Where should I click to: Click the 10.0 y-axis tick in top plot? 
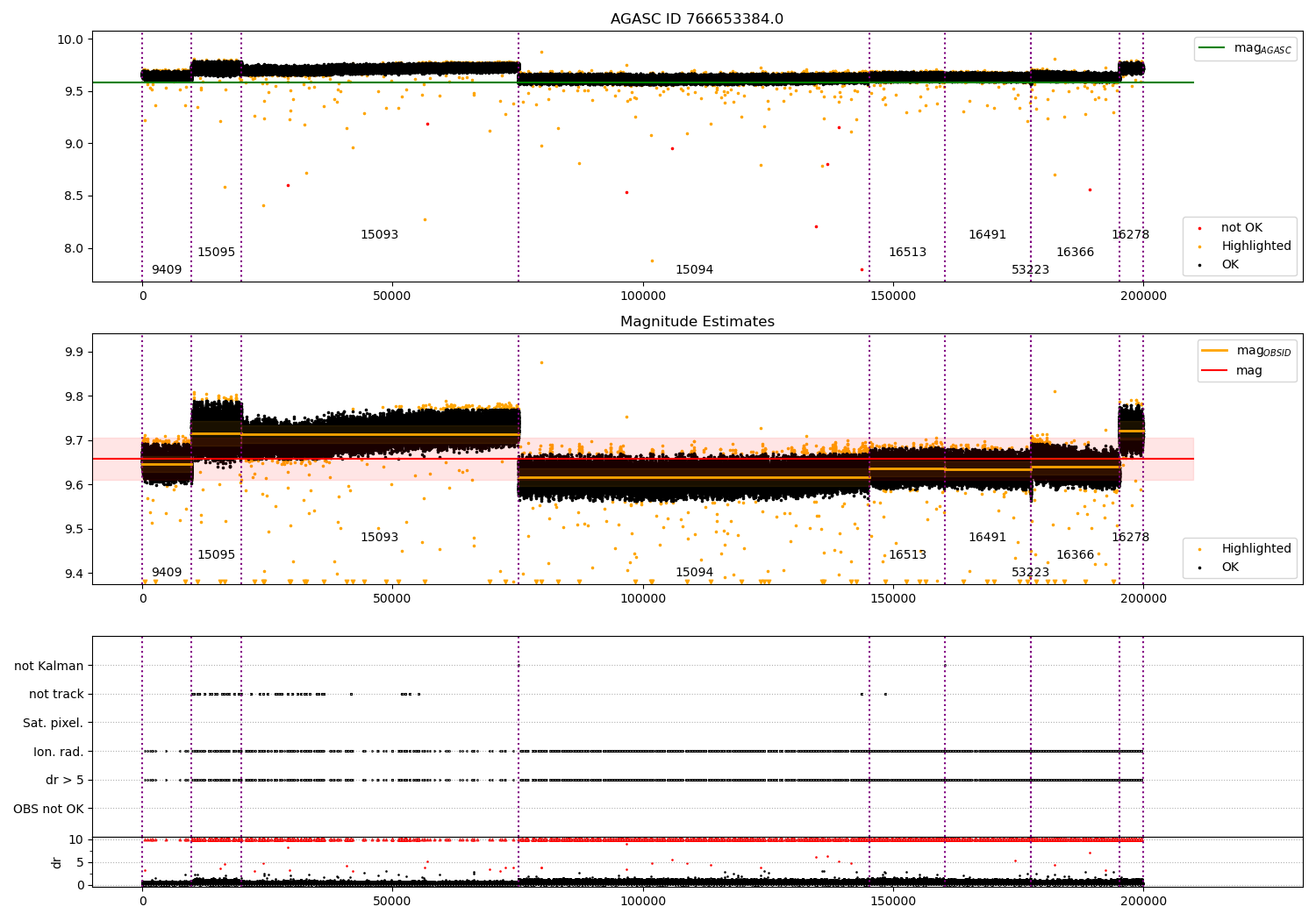tap(71, 39)
